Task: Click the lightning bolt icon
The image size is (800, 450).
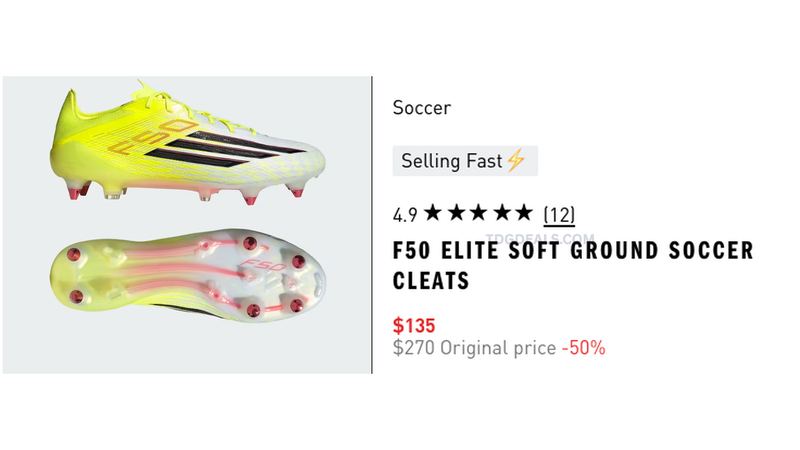Action: [515, 161]
